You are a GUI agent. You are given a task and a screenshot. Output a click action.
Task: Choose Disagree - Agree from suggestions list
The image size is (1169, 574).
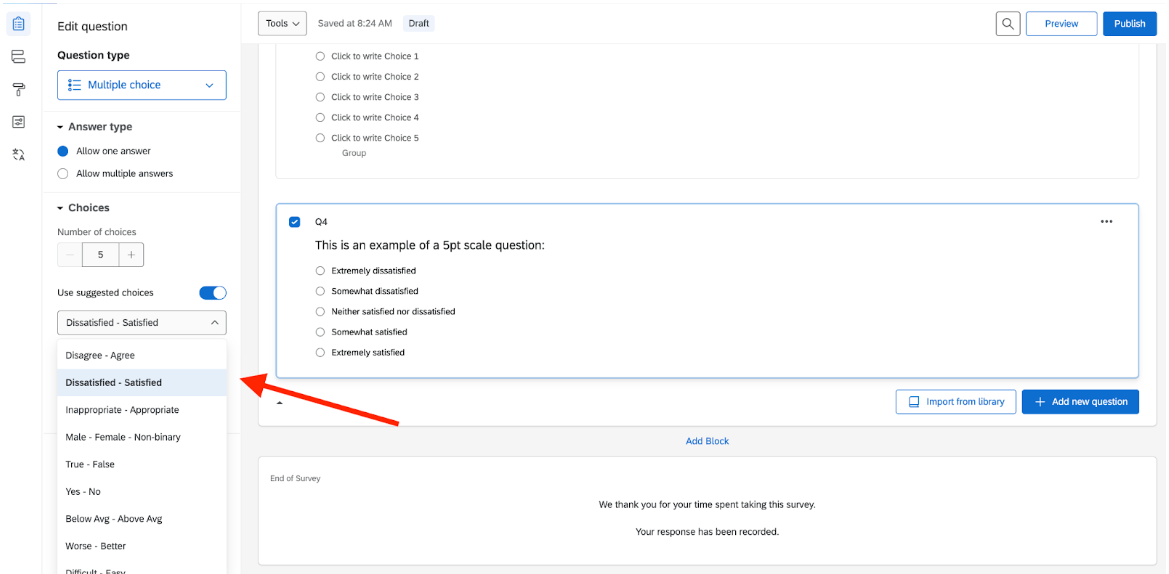click(142, 356)
